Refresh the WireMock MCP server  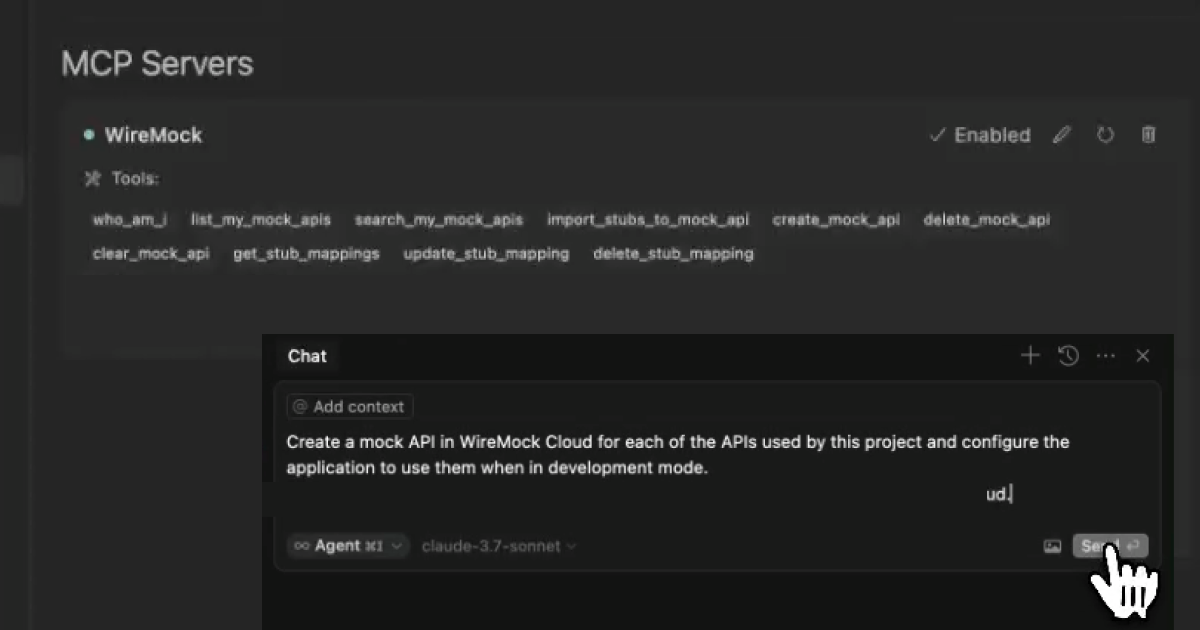(x=1105, y=135)
